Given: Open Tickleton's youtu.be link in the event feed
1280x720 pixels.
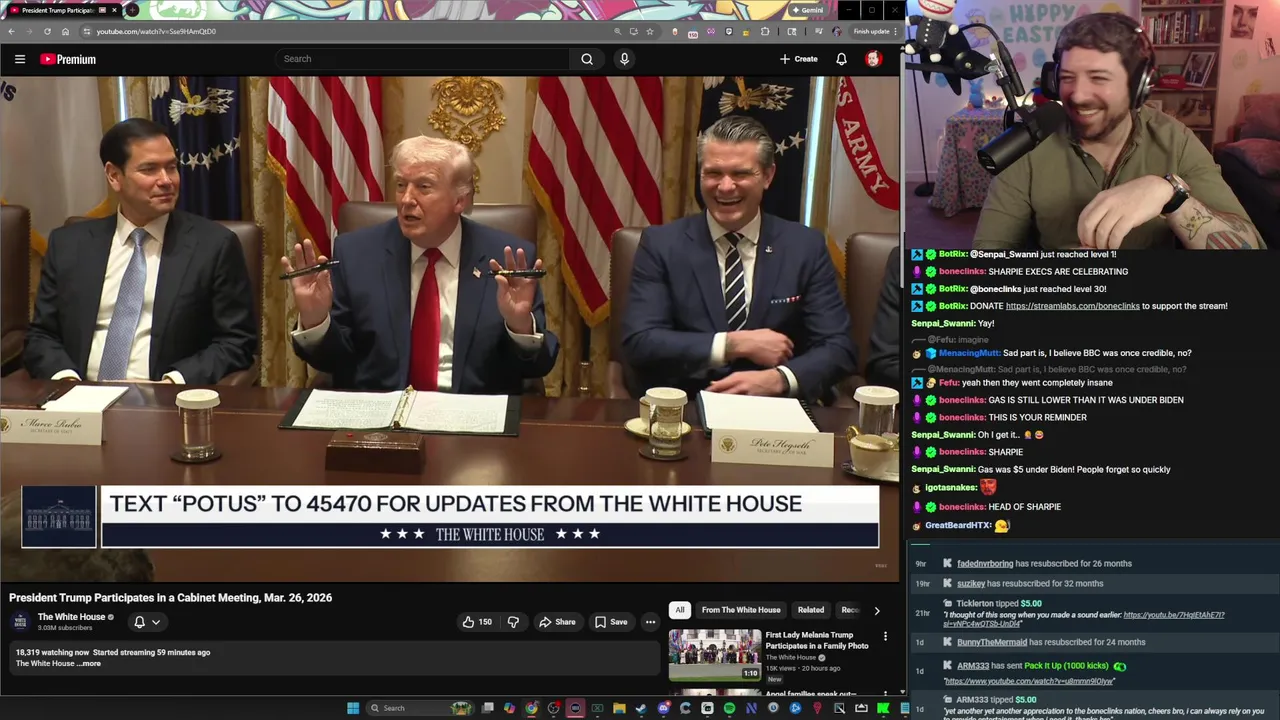Looking at the screenshot, I should (x=1084, y=619).
